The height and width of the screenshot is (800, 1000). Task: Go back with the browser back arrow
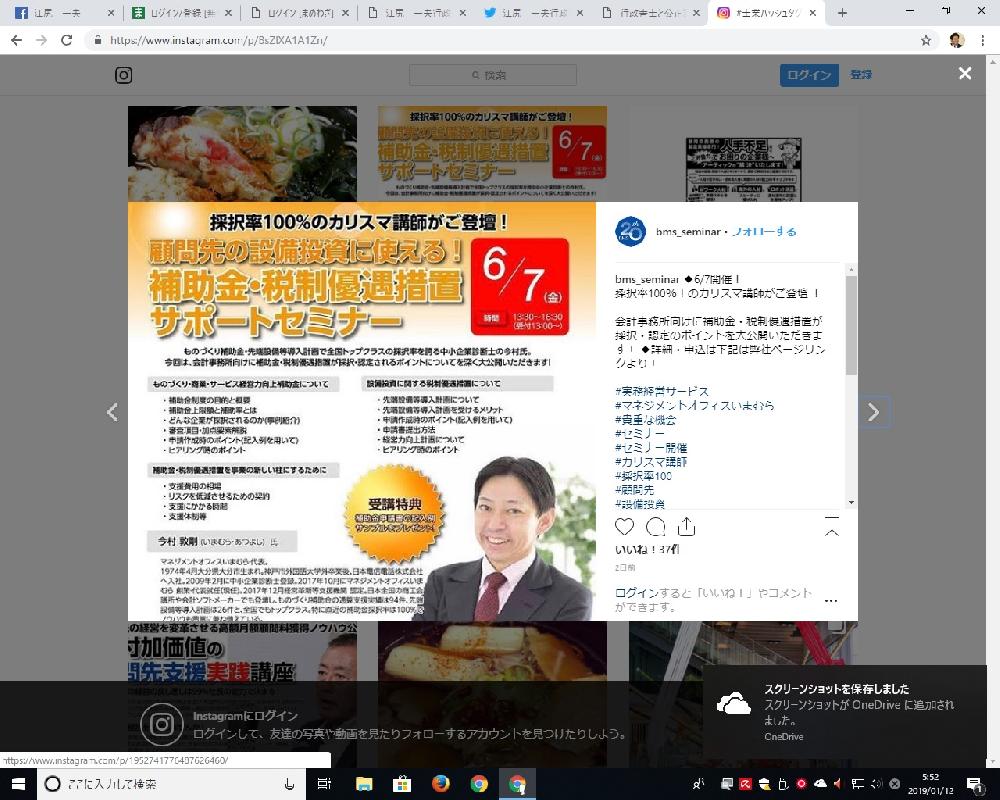[17, 40]
